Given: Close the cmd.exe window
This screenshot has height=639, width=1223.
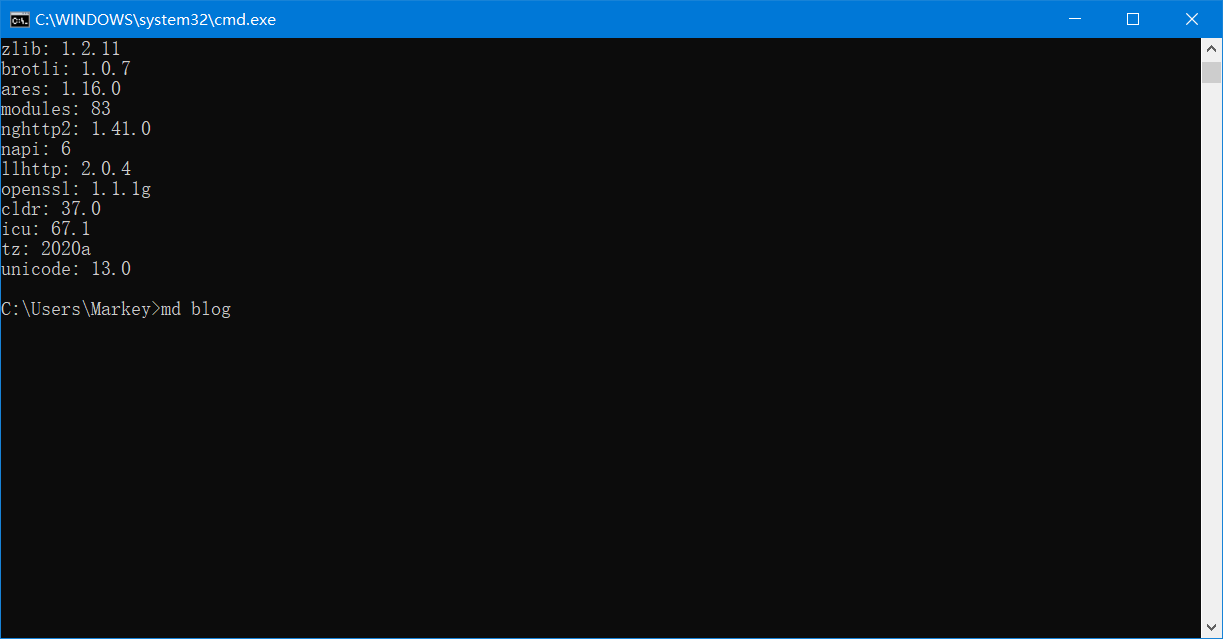Looking at the screenshot, I should [x=1192, y=19].
